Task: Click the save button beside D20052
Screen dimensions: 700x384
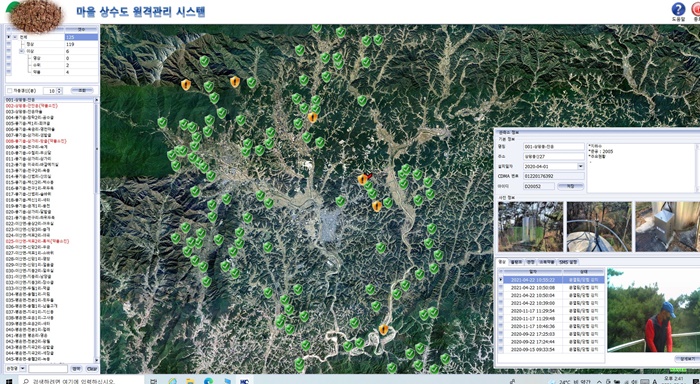Action: (571, 186)
